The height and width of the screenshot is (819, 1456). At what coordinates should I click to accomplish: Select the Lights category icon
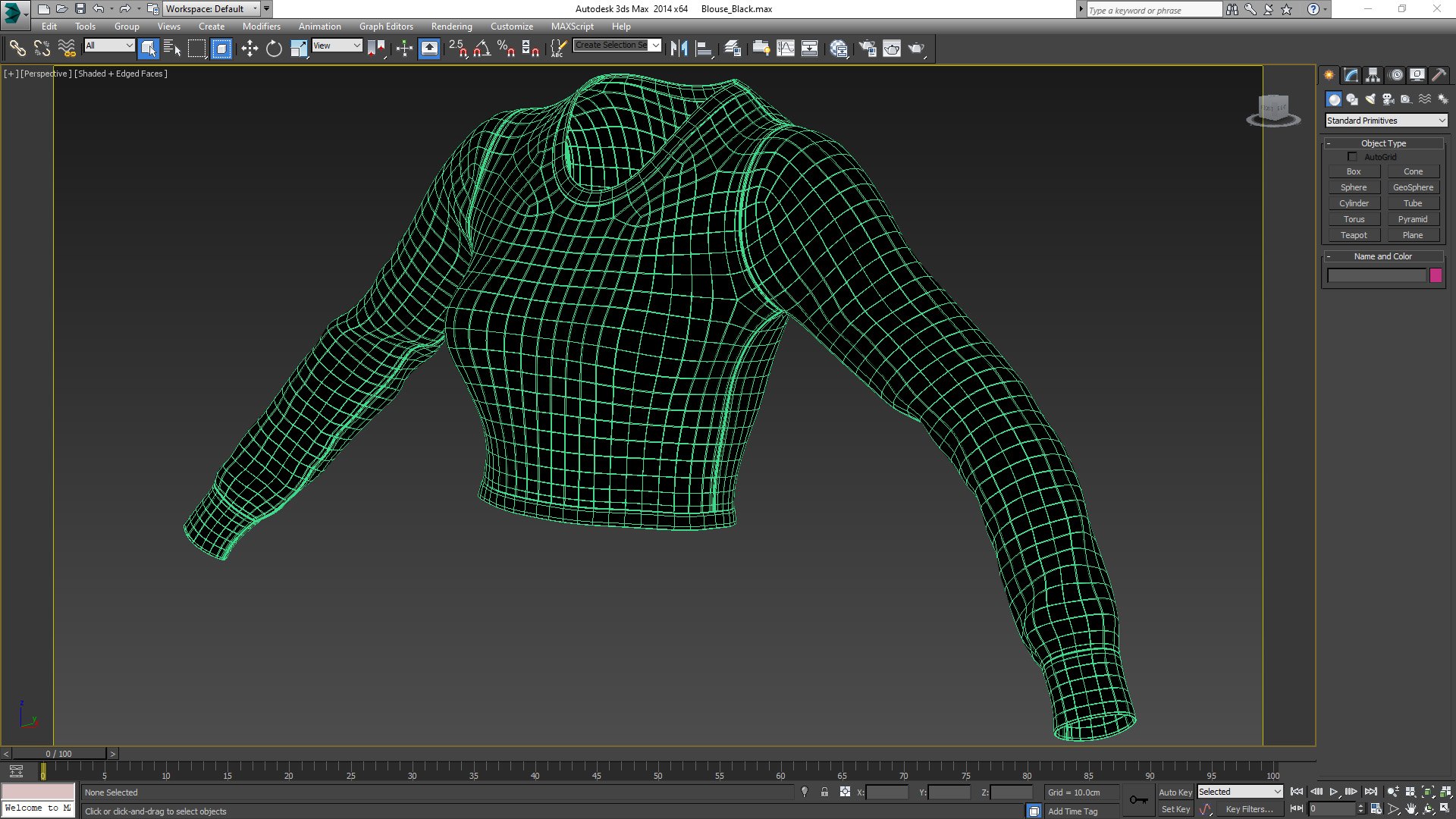(1370, 99)
